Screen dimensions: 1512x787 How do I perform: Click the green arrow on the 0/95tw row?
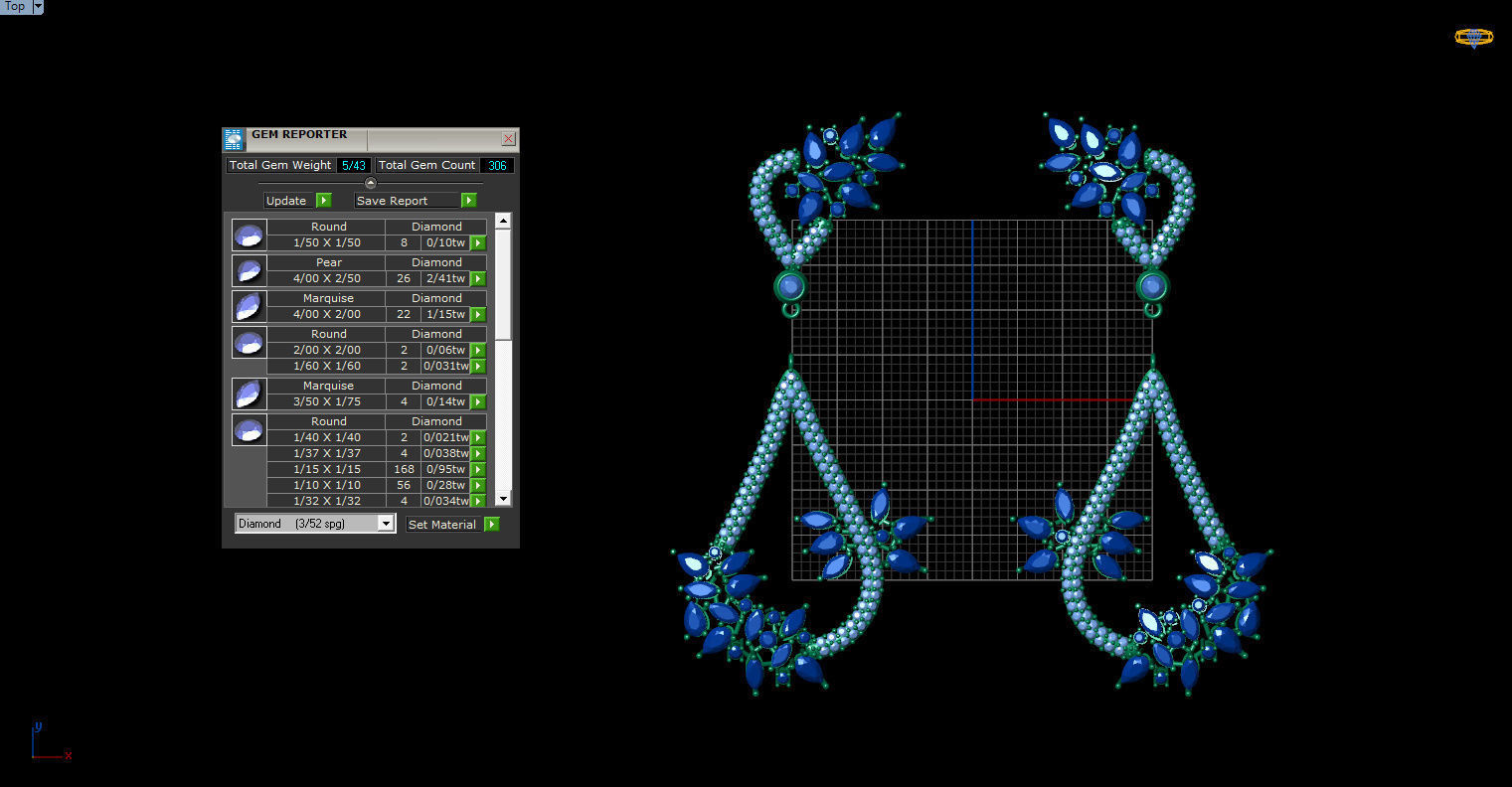click(478, 469)
